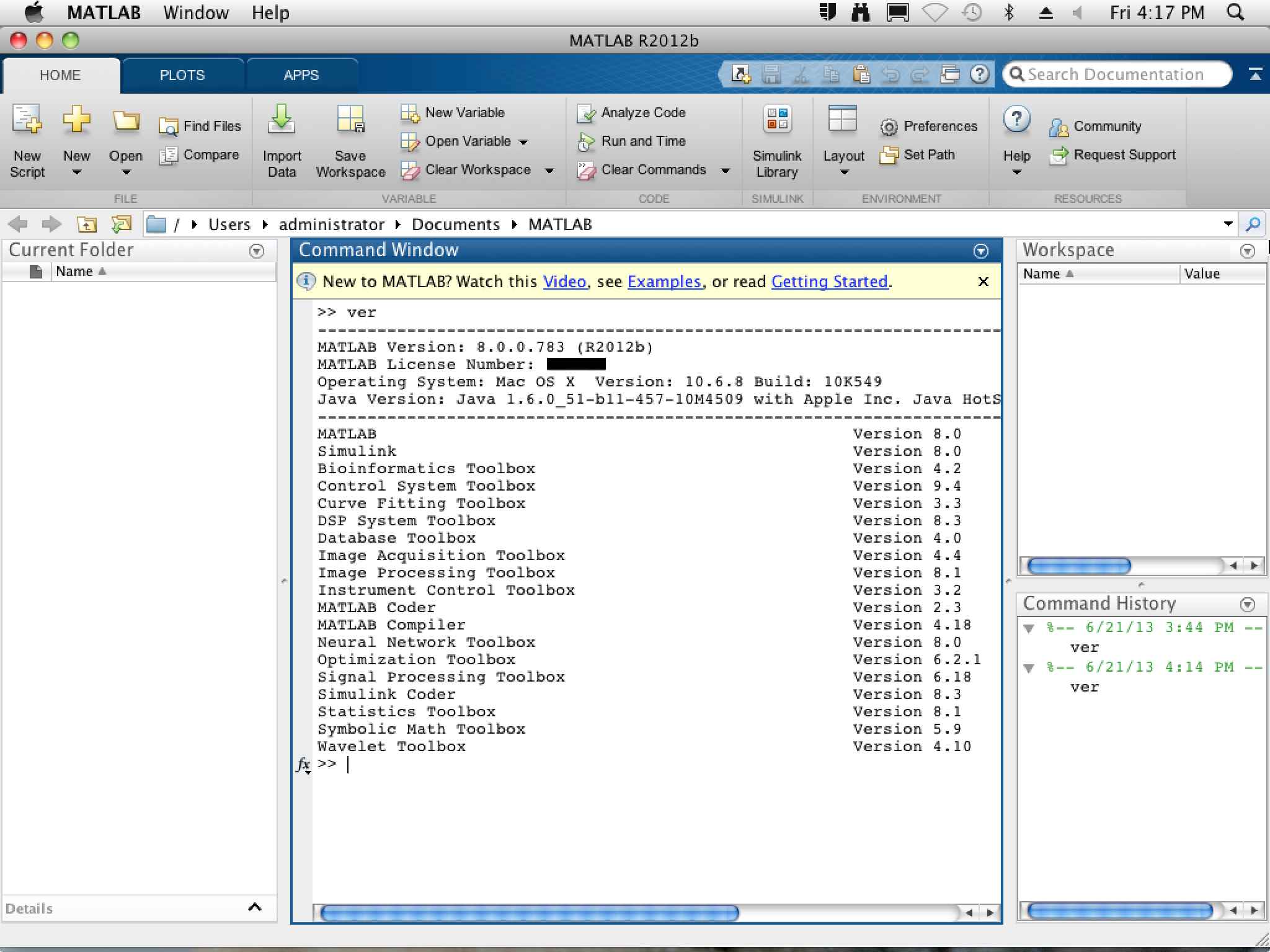
Task: Open Command Window actions menu
Action: (x=980, y=251)
